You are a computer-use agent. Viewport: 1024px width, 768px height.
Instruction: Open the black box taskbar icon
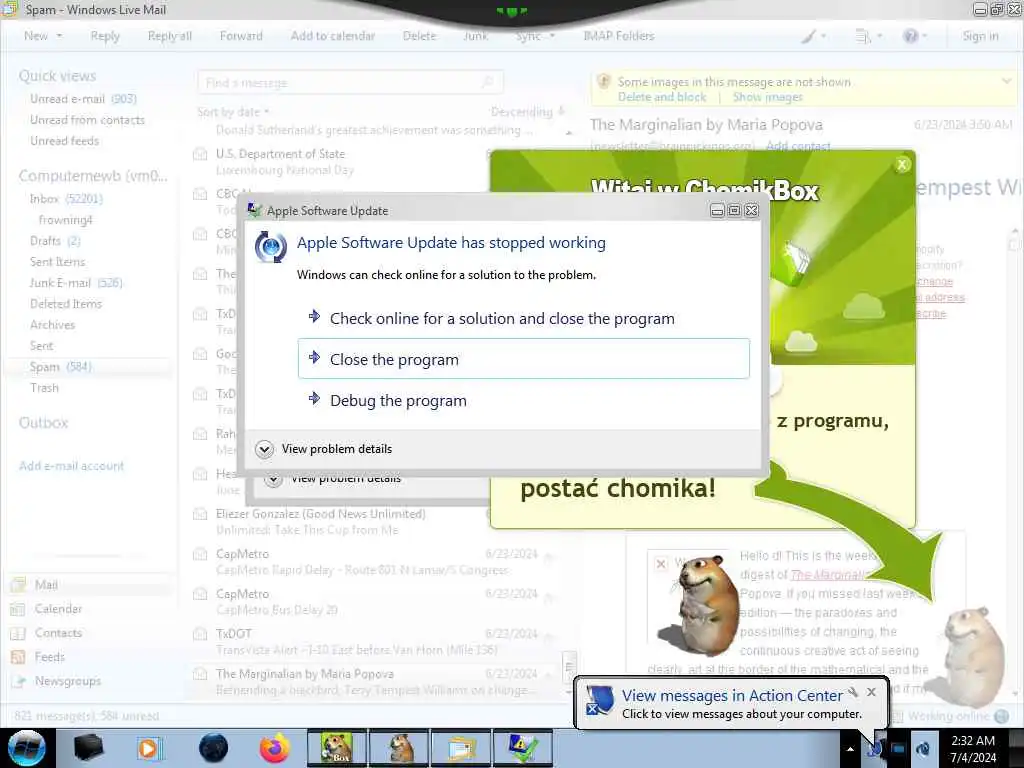pyautogui.click(x=88, y=748)
